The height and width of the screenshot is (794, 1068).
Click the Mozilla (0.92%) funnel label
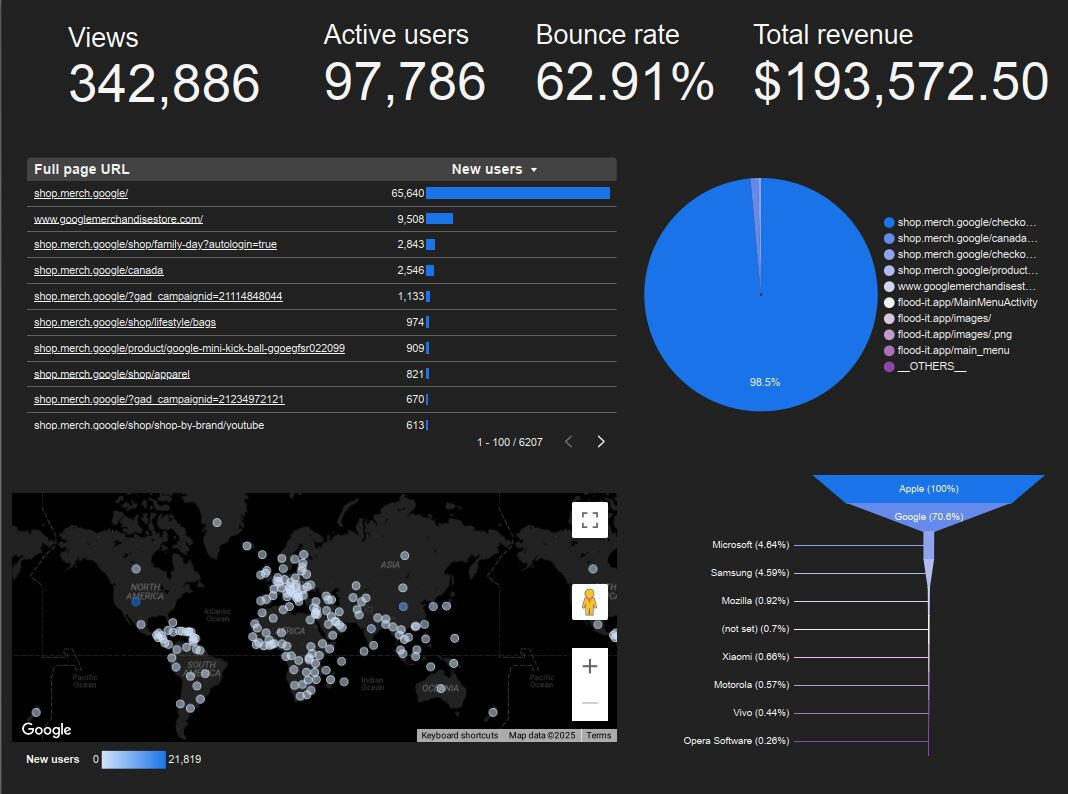click(755, 601)
